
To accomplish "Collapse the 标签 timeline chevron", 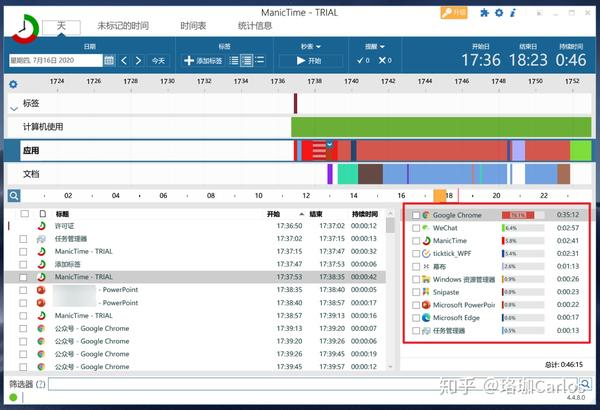I will click(x=14, y=109).
